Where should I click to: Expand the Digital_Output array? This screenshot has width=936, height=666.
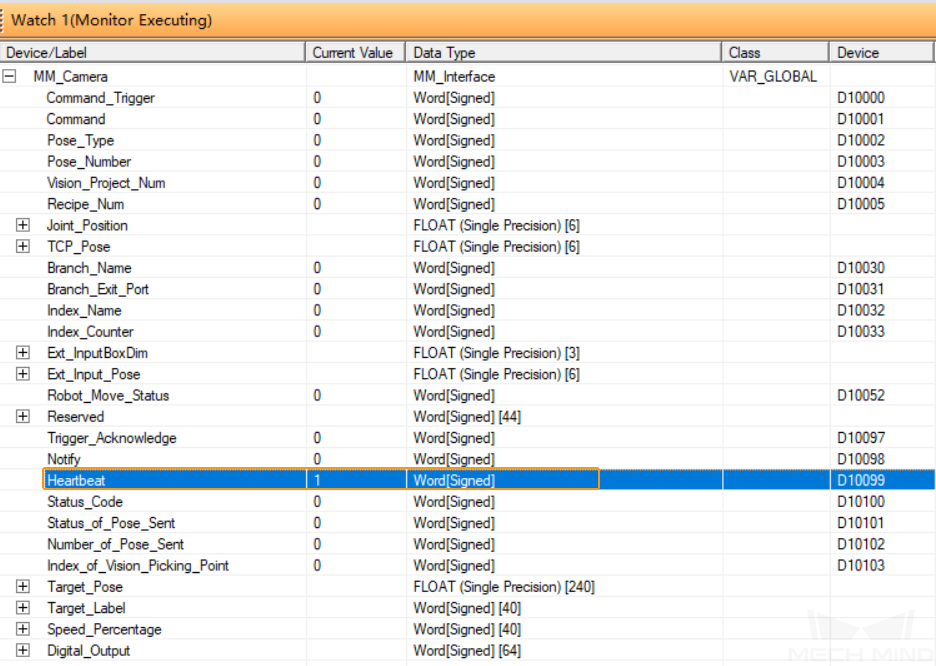tap(23, 650)
